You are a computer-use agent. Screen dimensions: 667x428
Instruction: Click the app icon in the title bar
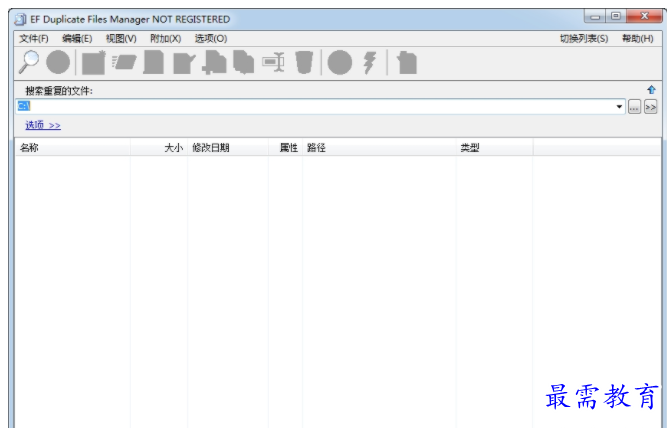pos(20,19)
